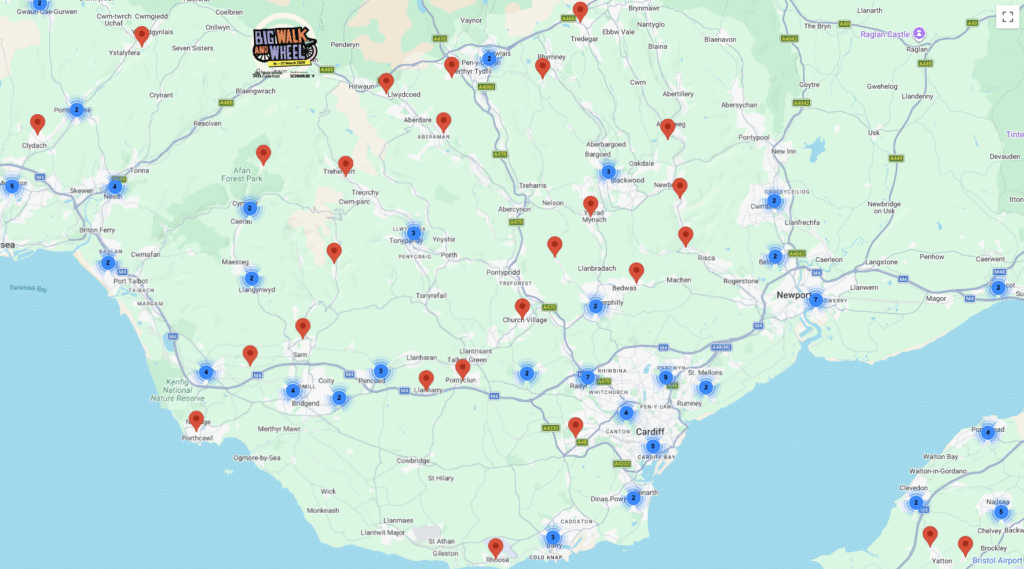The width and height of the screenshot is (1024, 569).
Task: Click the red pin above Pontyclun
Action: pos(463,368)
